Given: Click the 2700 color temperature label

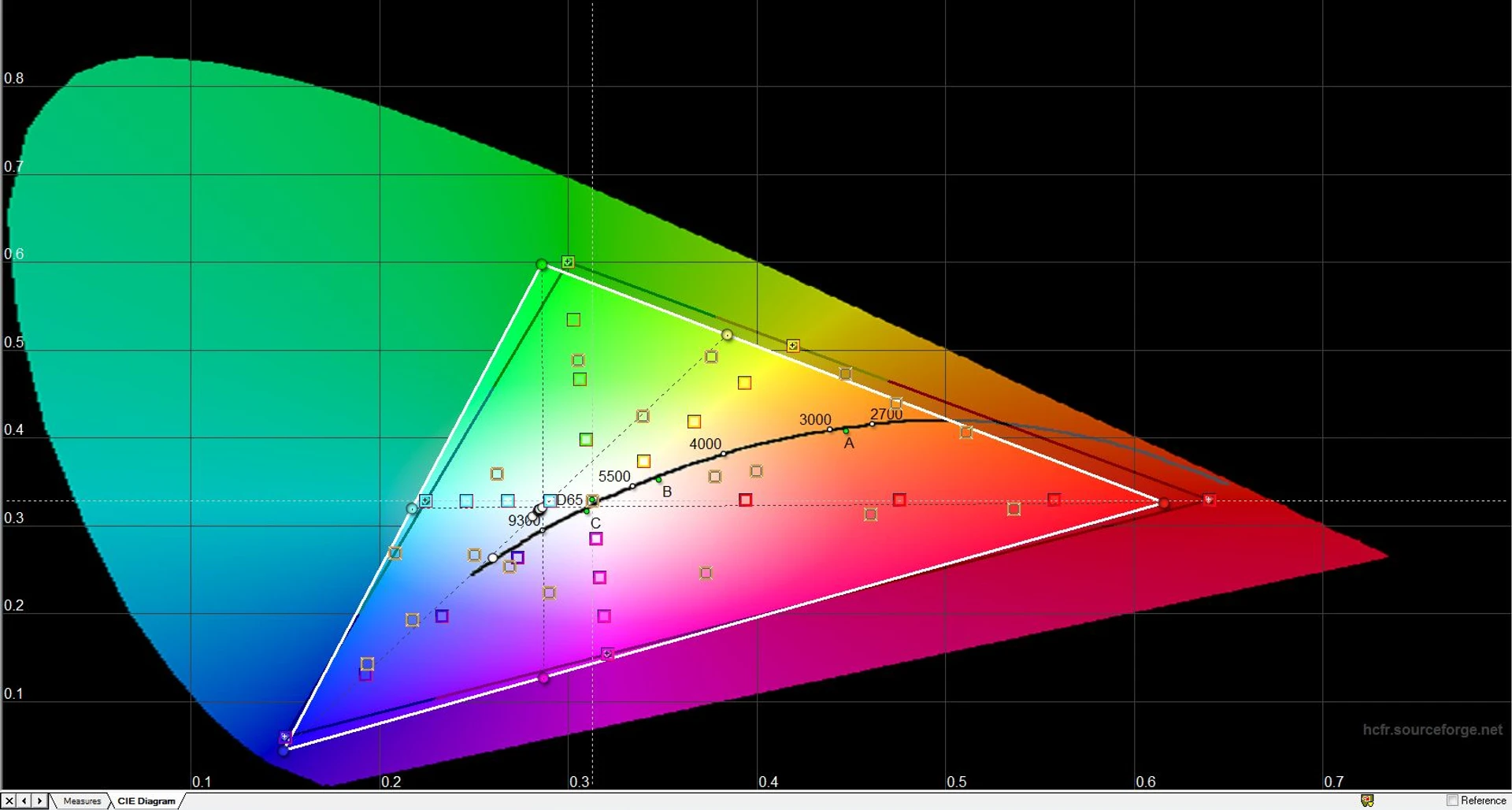Looking at the screenshot, I should (x=886, y=414).
